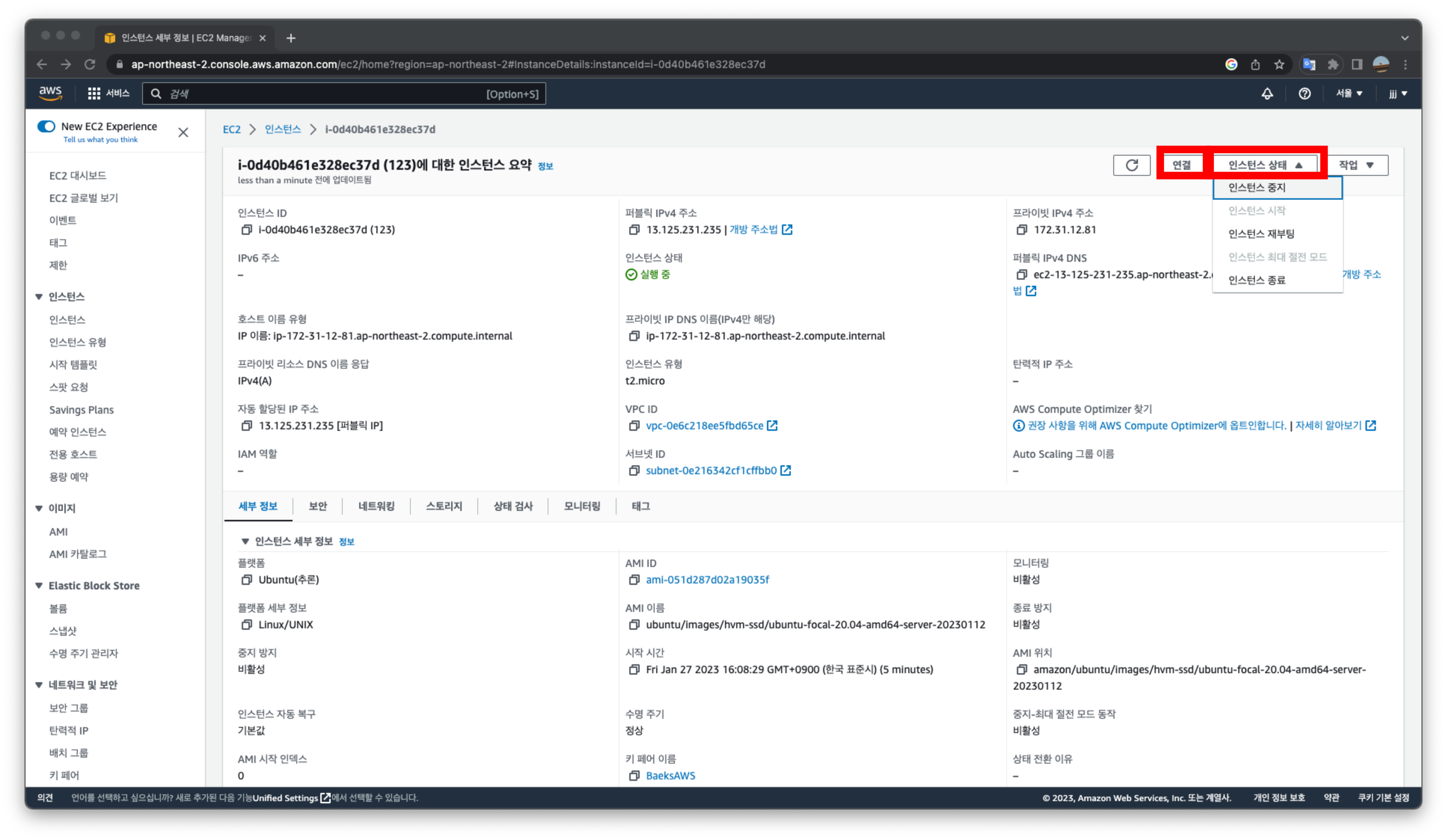Click the 연결 connect button
Image resolution: width=1447 pixels, height=840 pixels.
(1181, 165)
